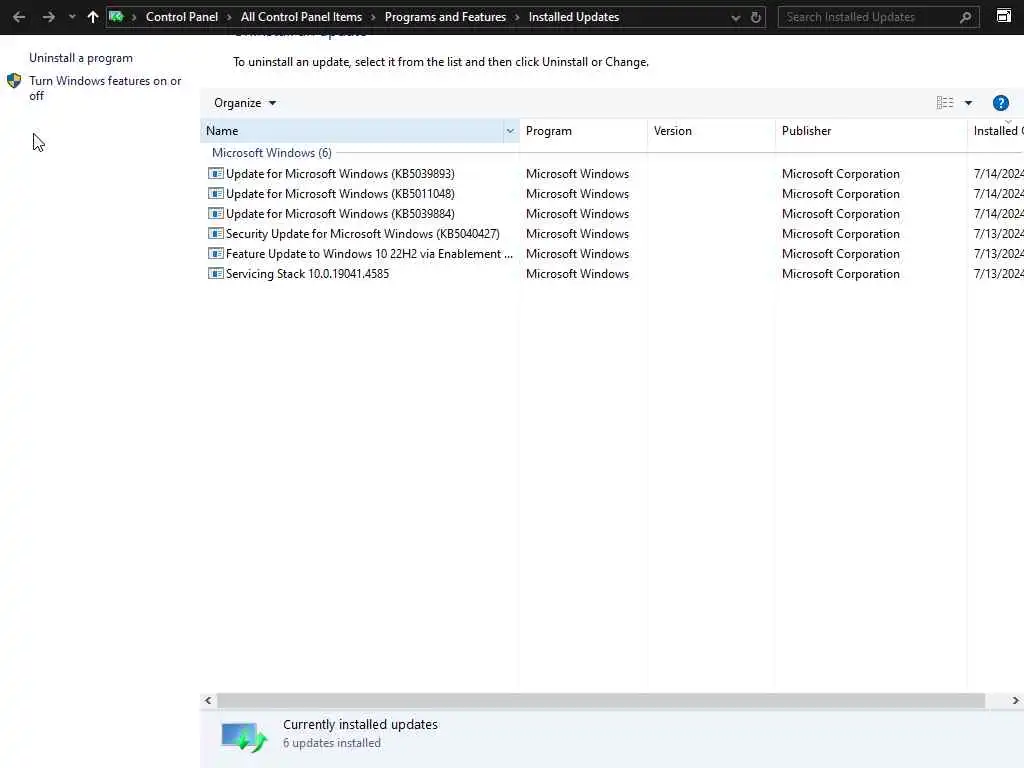Open Turn Windows features on or off
This screenshot has height=768, width=1024.
(x=104, y=88)
